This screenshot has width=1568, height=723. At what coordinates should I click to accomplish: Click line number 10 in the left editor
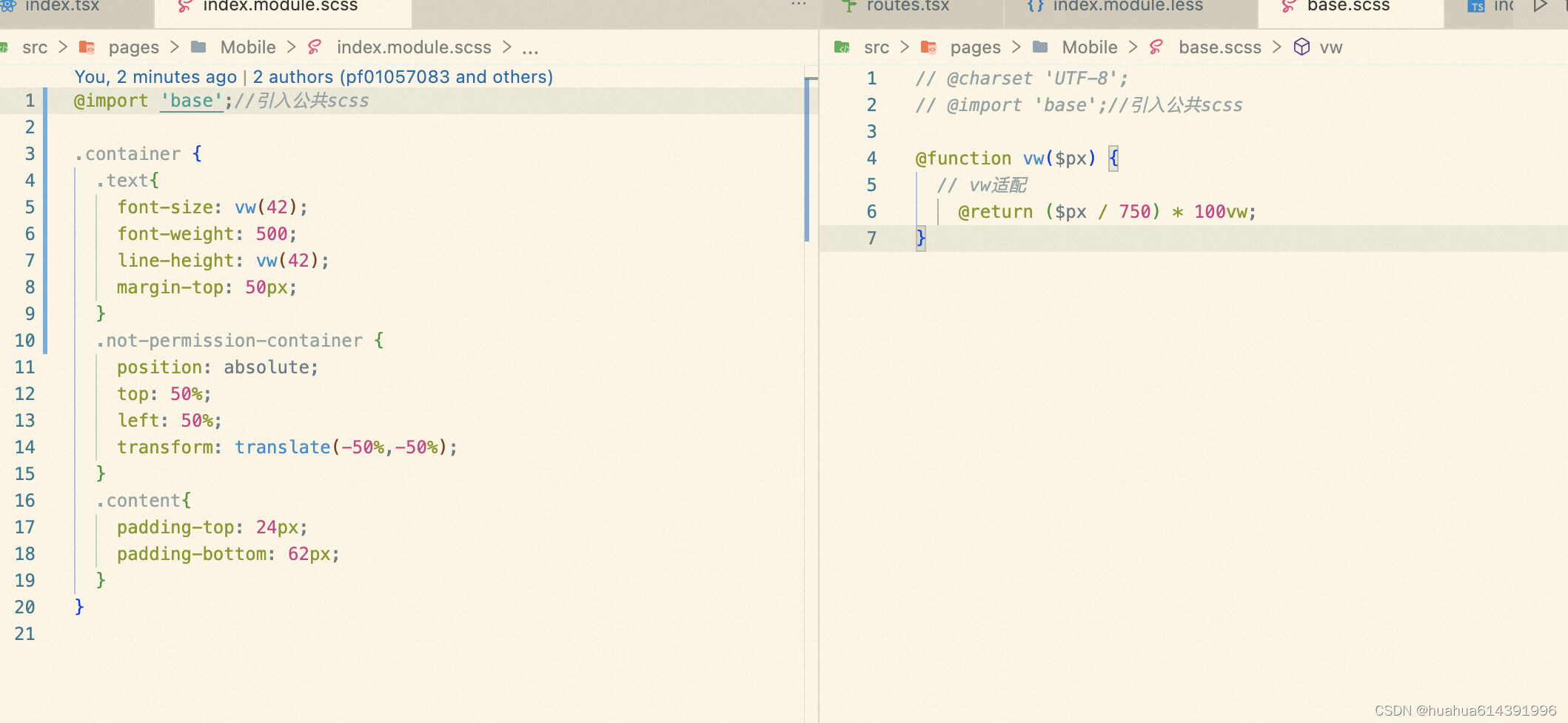(24, 341)
